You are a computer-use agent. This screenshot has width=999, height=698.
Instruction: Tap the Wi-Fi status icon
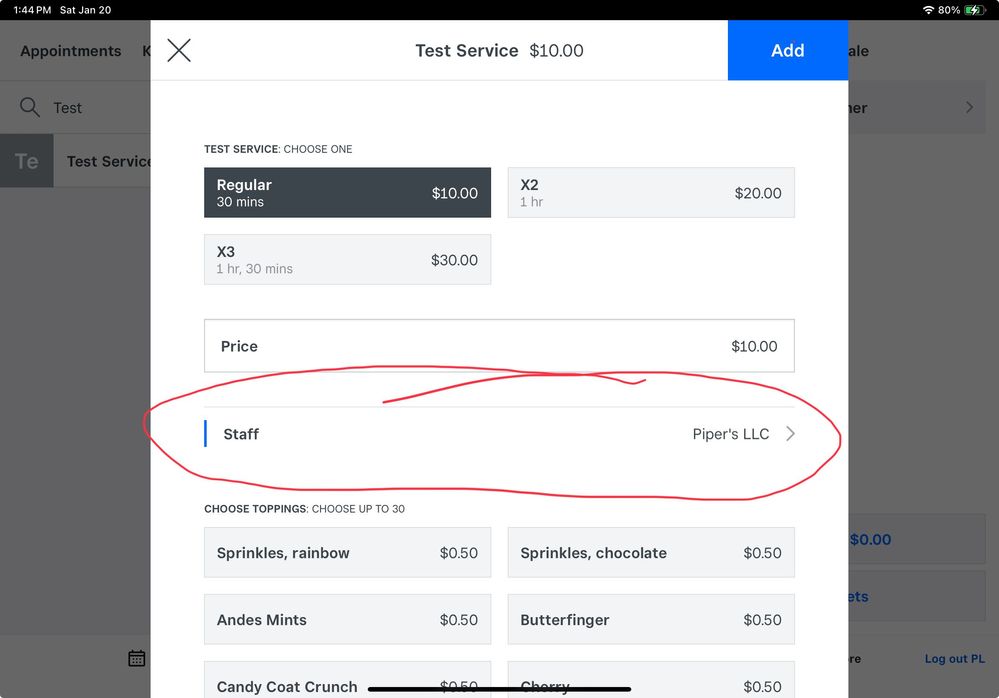tap(928, 10)
